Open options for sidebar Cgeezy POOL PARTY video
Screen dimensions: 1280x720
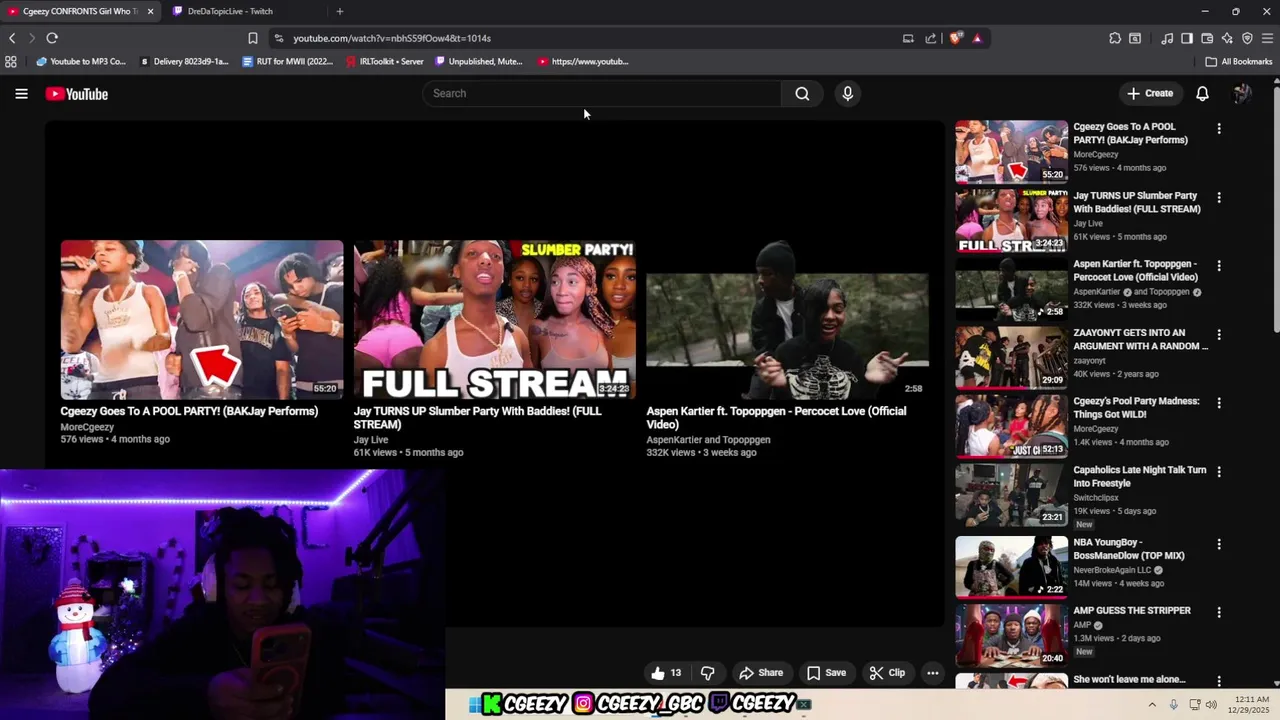pyautogui.click(x=1218, y=128)
